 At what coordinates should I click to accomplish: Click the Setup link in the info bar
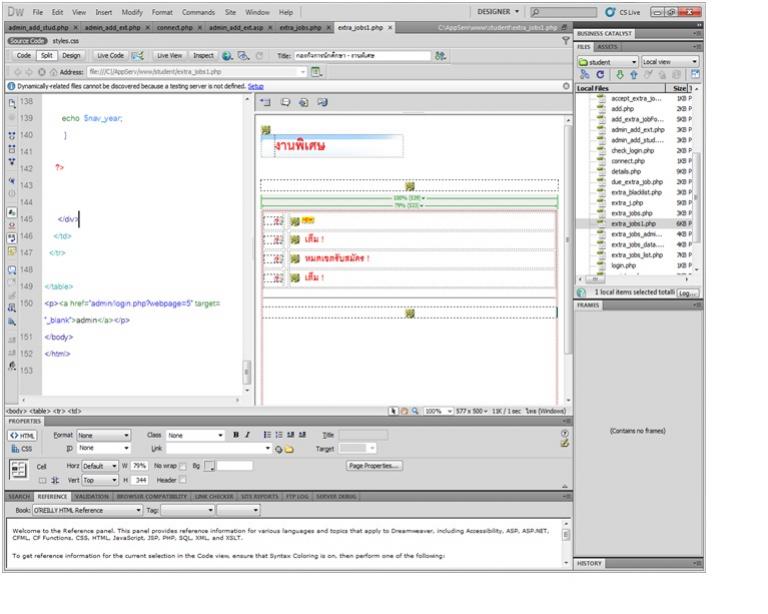point(256,87)
